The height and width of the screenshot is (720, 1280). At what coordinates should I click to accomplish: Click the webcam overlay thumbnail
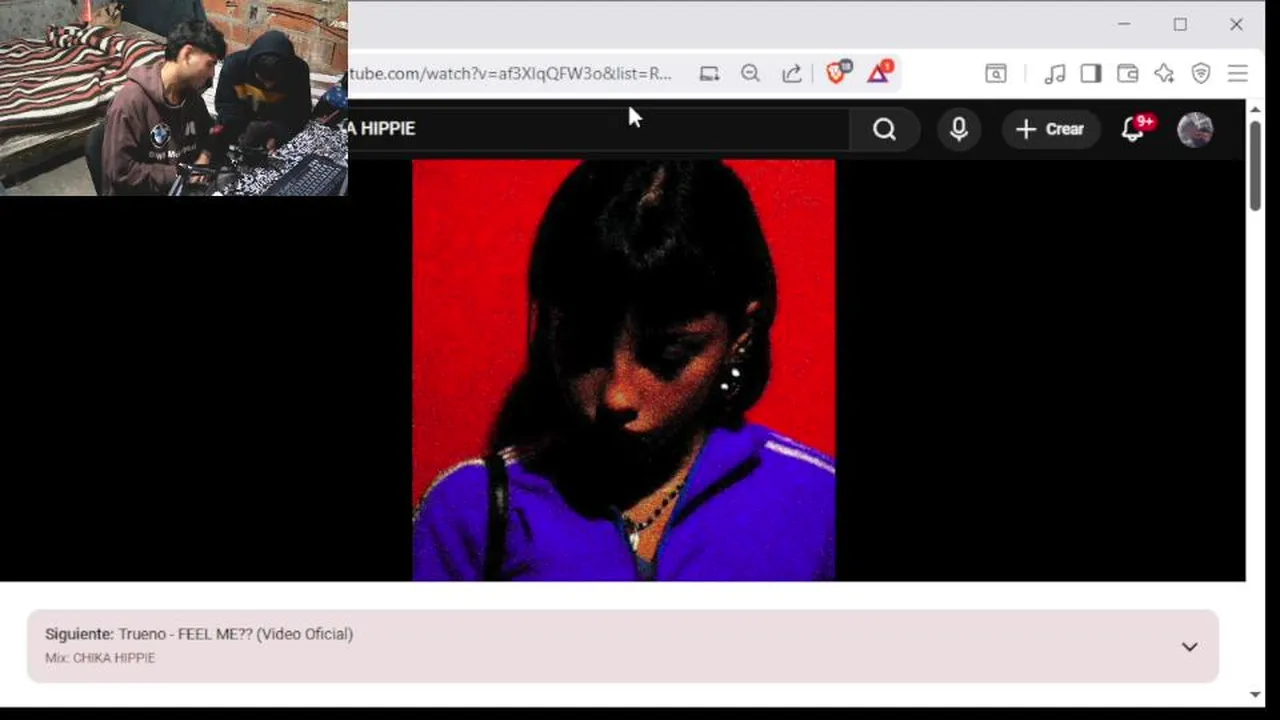tap(174, 98)
